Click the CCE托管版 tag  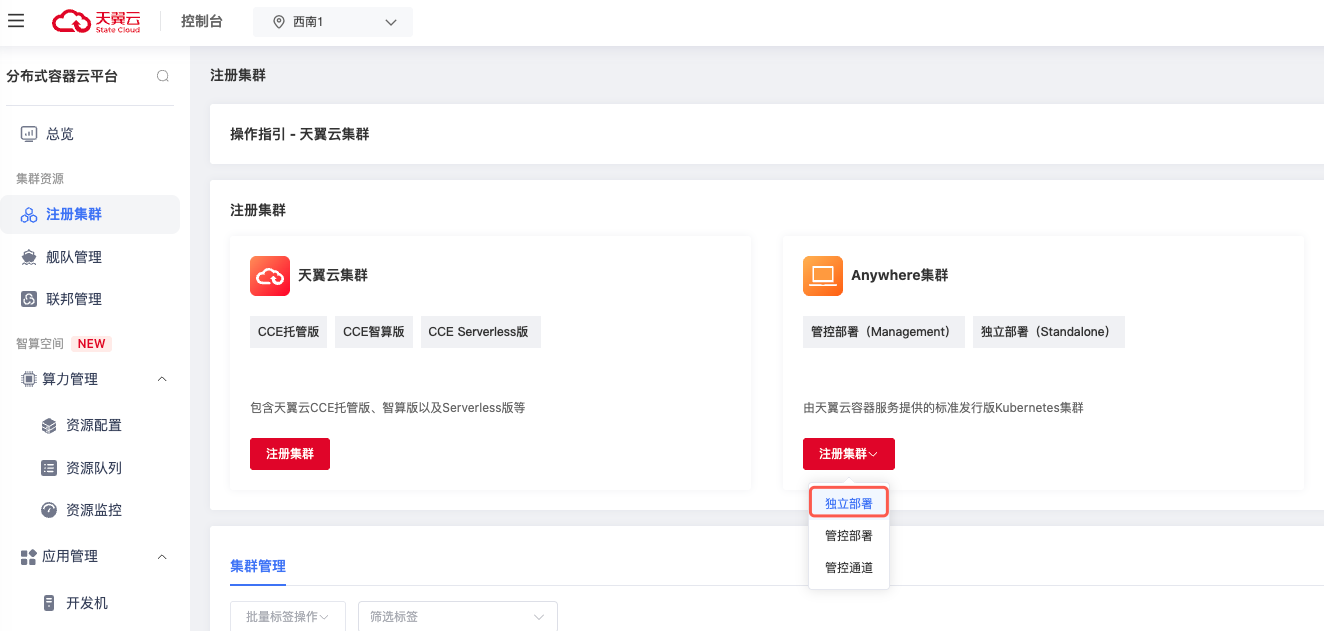(289, 332)
